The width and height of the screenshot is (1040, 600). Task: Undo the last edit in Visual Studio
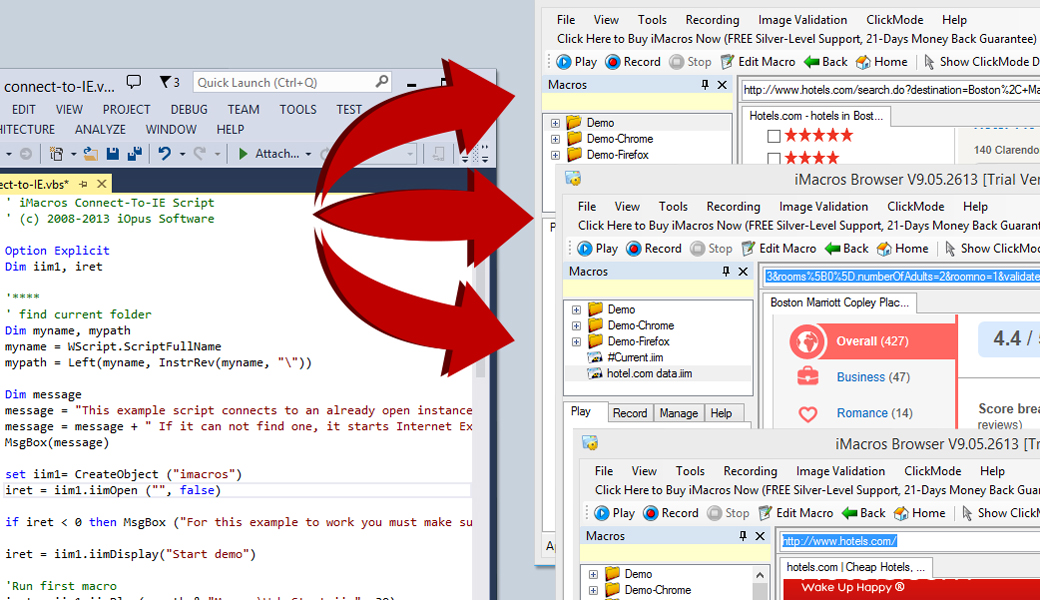coord(164,154)
